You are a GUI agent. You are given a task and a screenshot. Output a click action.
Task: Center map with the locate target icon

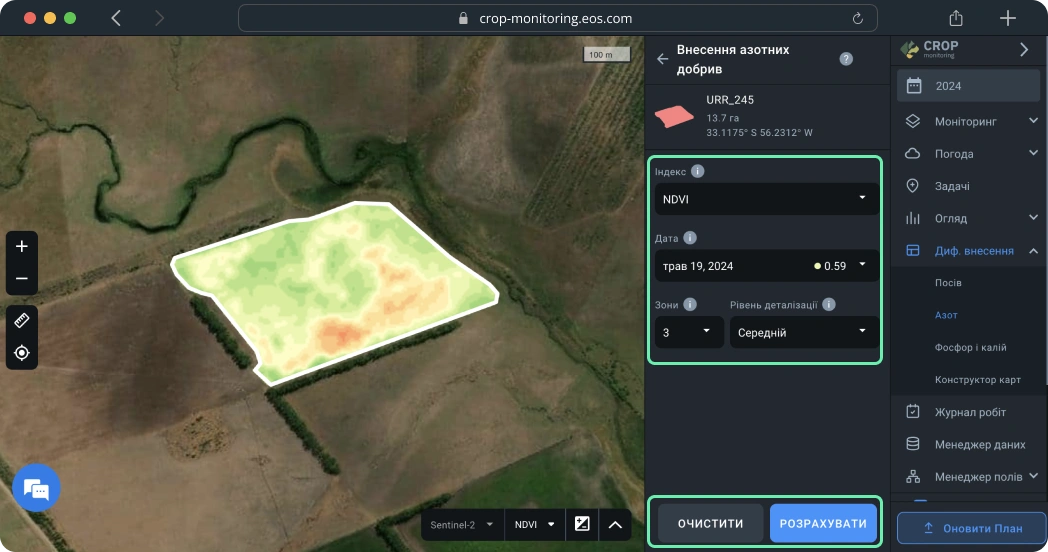[22, 353]
